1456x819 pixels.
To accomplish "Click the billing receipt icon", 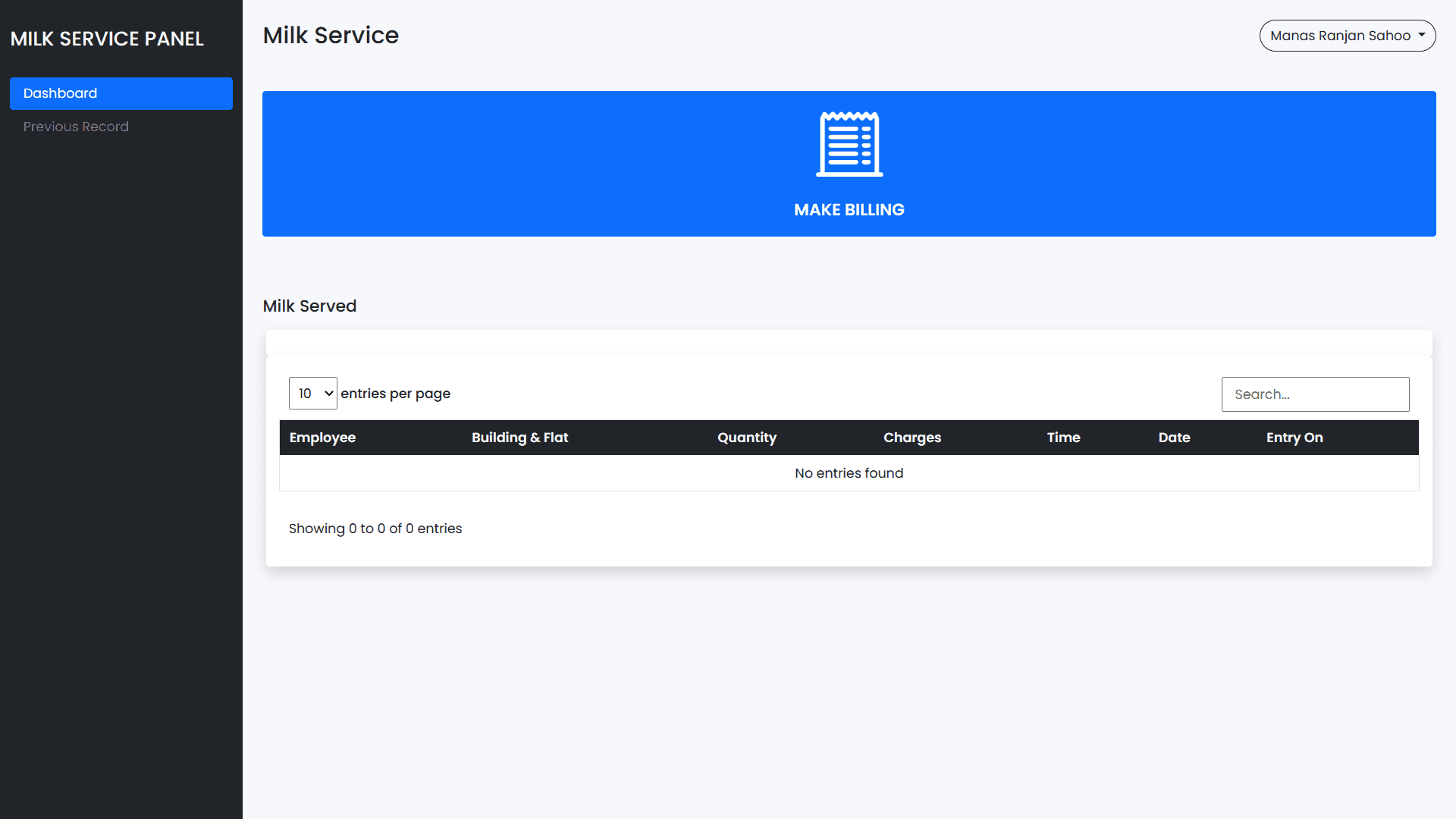I will point(849,144).
